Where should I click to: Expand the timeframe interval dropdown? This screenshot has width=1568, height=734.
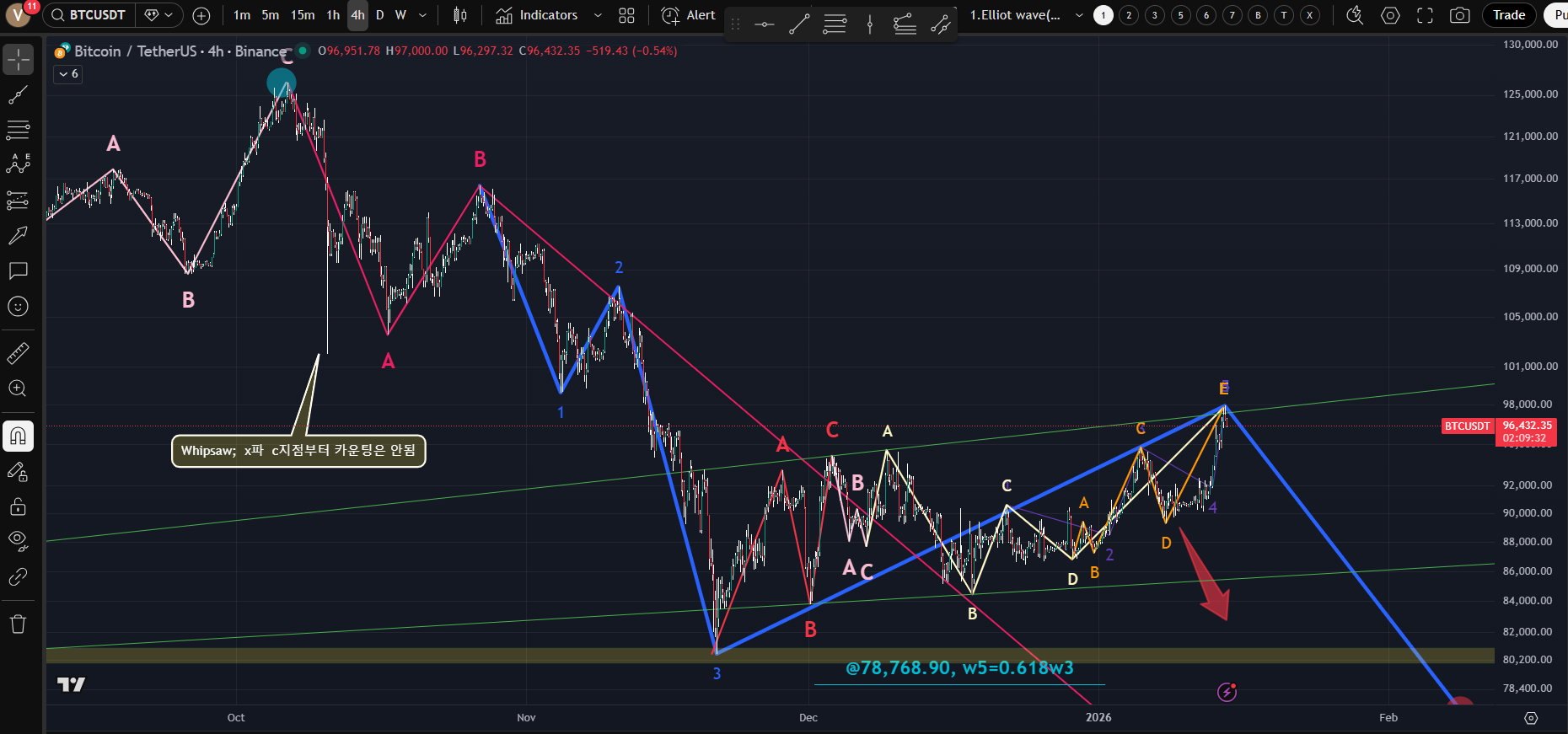[x=422, y=15]
